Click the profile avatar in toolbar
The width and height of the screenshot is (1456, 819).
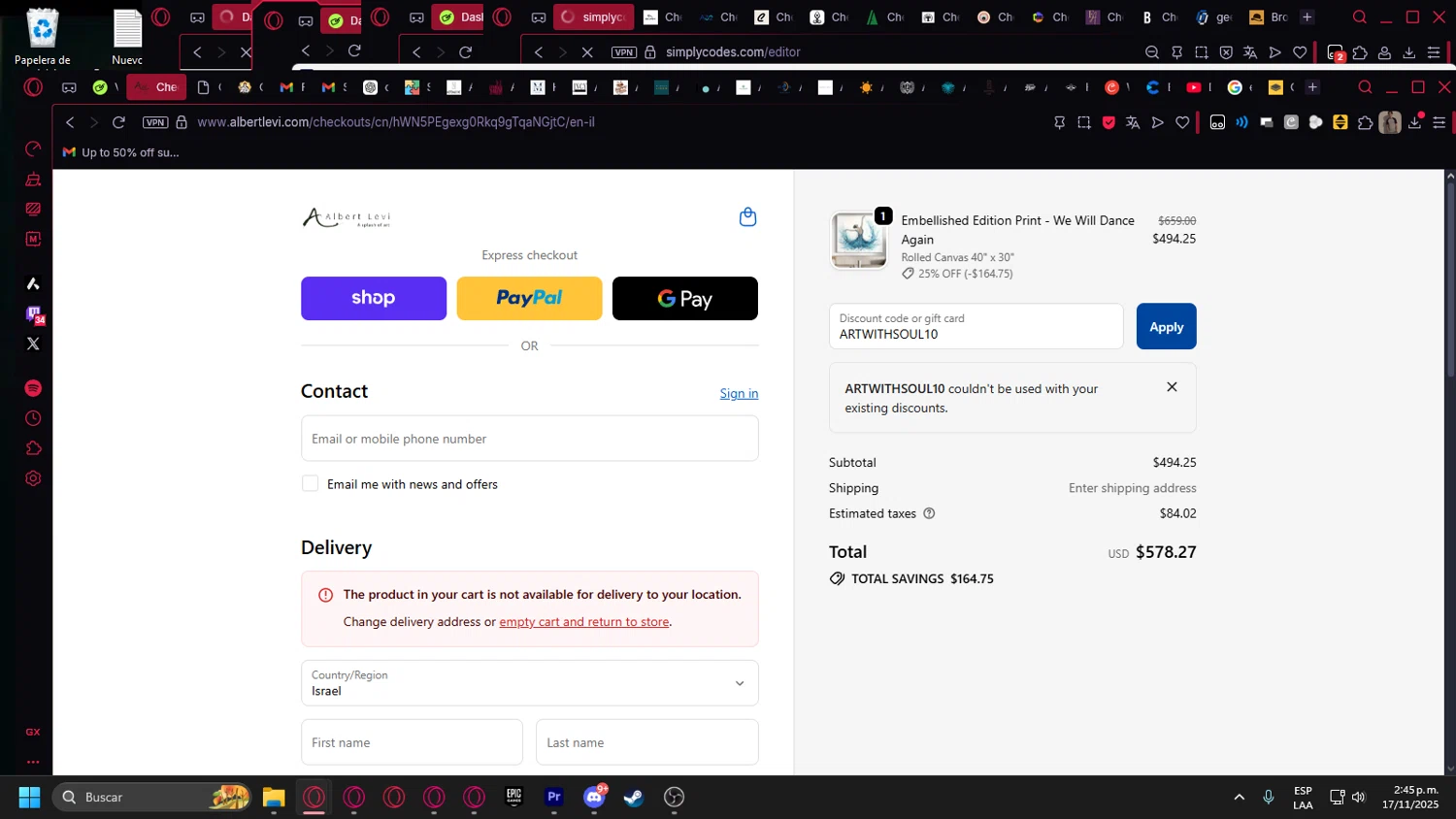click(x=1390, y=122)
